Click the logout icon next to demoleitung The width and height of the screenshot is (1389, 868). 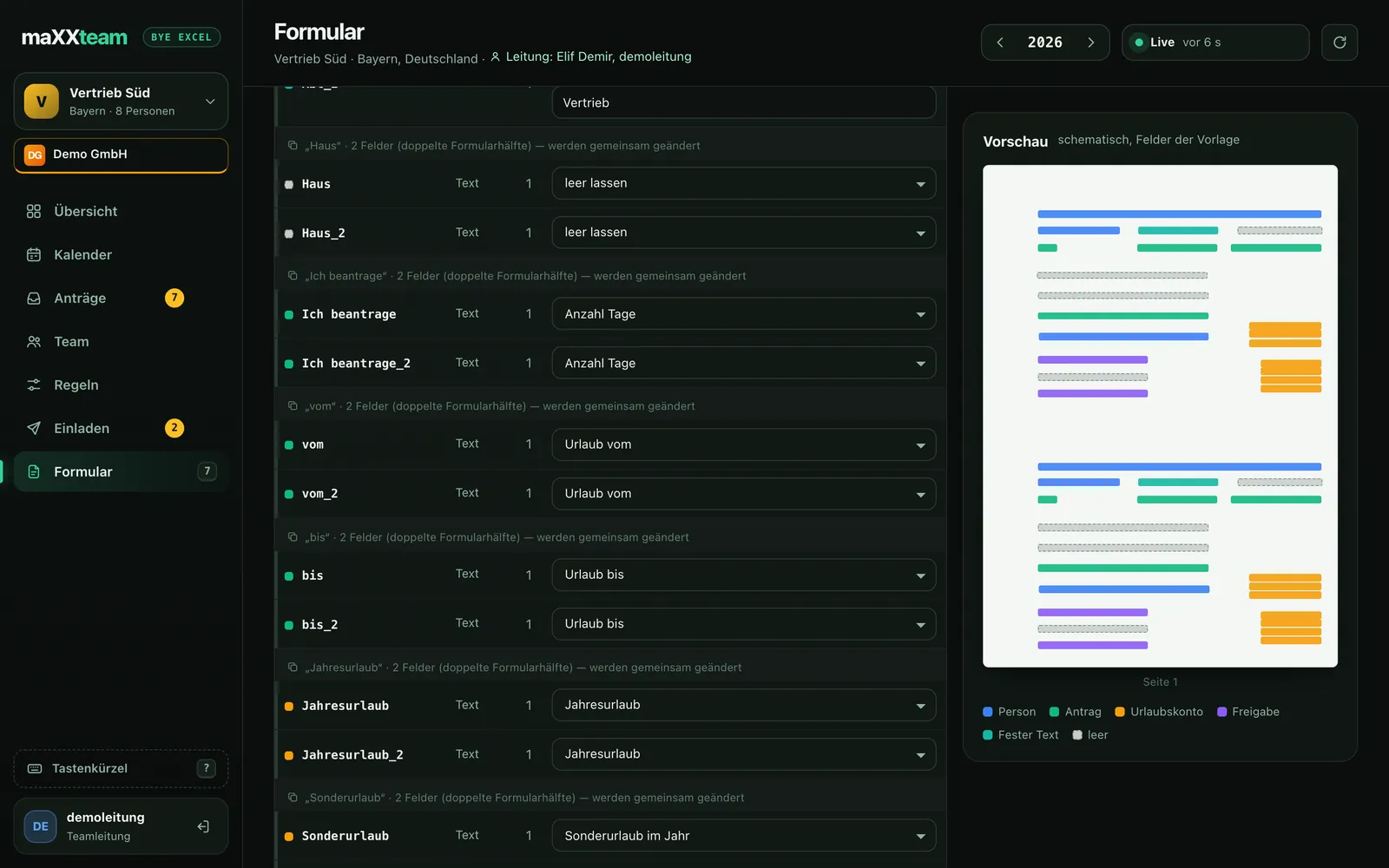(x=203, y=826)
